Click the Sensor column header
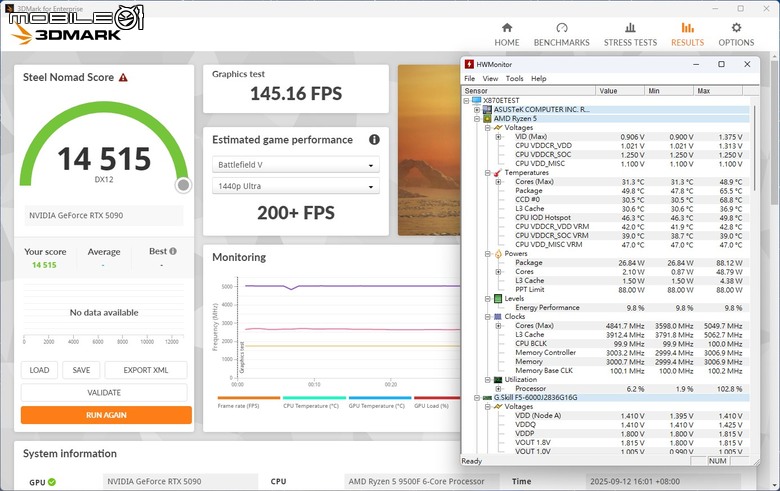Image resolution: width=780 pixels, height=491 pixels. coord(528,91)
